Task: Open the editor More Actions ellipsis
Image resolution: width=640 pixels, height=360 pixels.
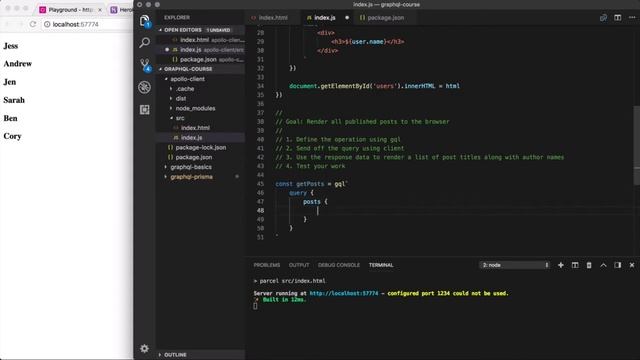Action: pyautogui.click(x=632, y=18)
